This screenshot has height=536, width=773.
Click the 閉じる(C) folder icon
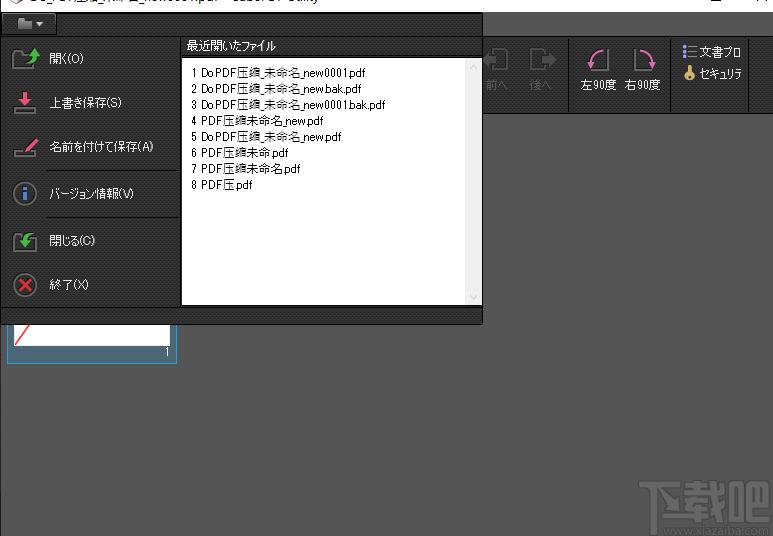click(25, 241)
